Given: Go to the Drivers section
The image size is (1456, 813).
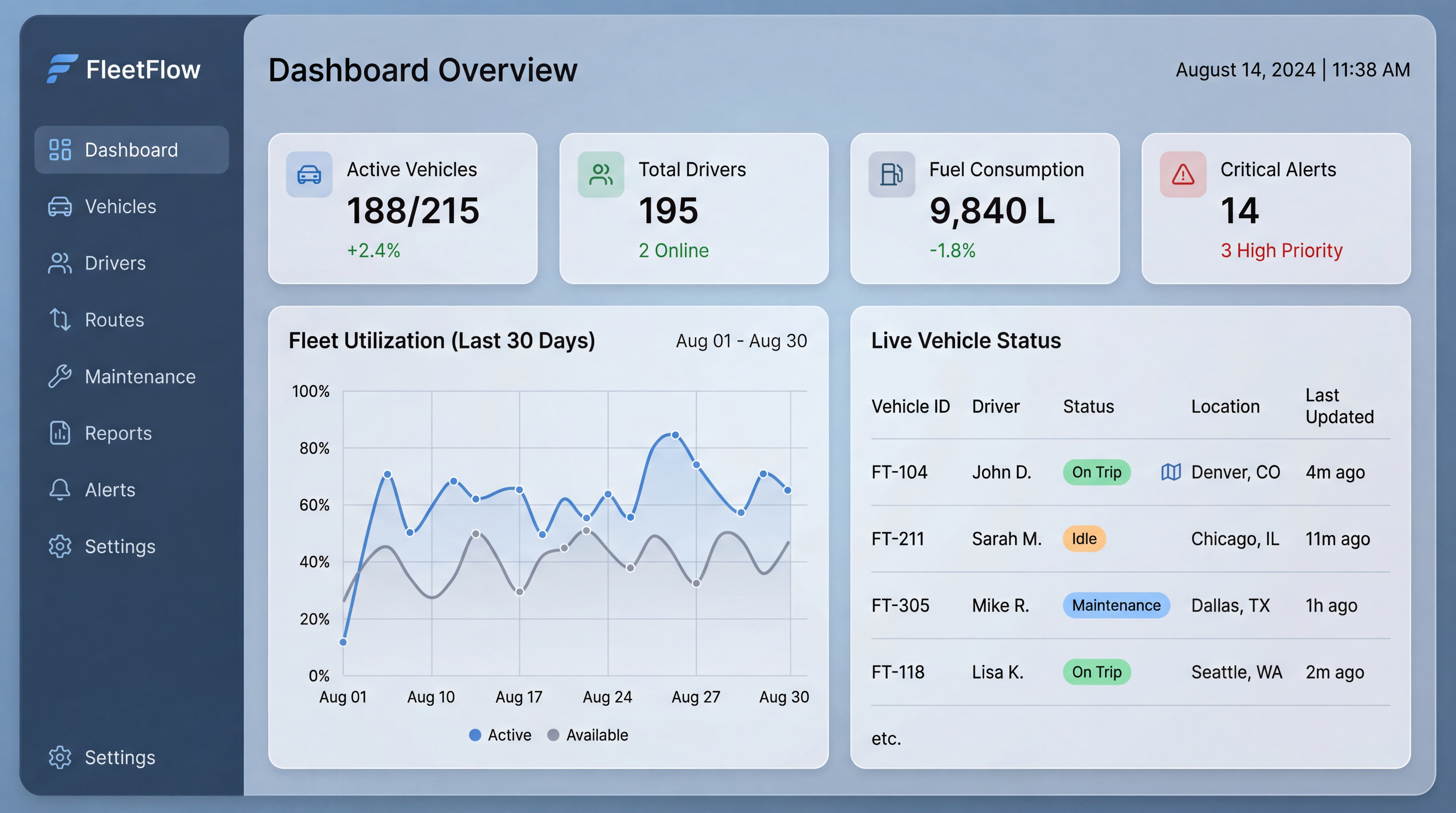Looking at the screenshot, I should (x=115, y=264).
